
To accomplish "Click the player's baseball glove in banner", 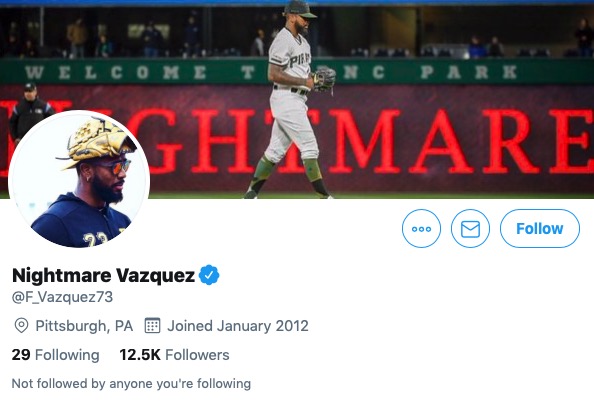I will (323, 80).
